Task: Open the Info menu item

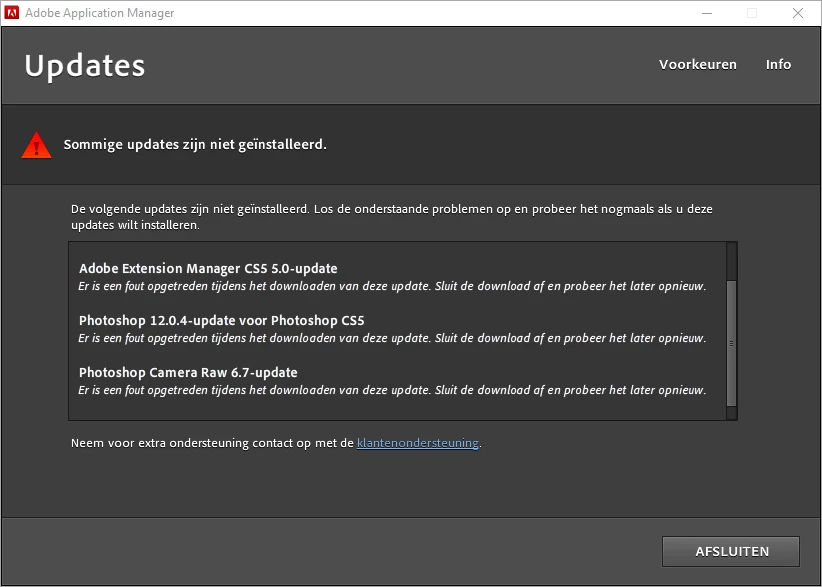Action: [778, 64]
